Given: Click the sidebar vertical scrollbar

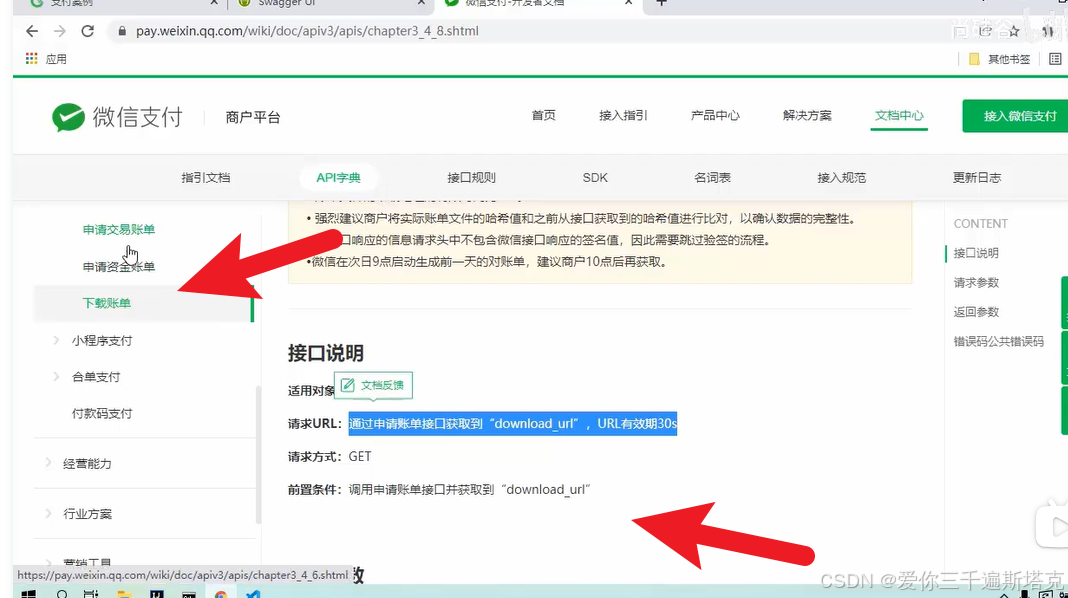Looking at the screenshot, I should pos(258,454).
